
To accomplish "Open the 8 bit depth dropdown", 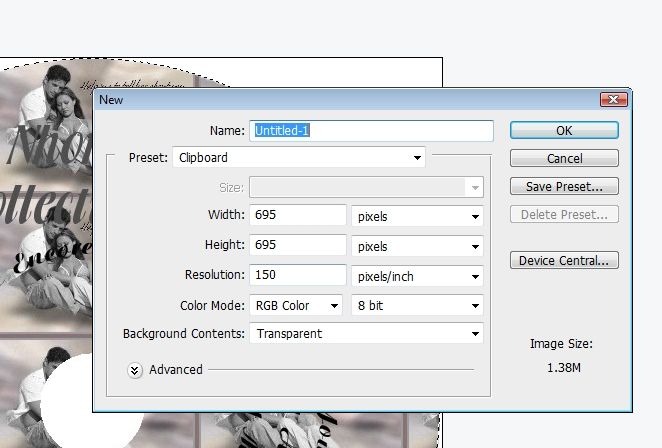I will [417, 305].
